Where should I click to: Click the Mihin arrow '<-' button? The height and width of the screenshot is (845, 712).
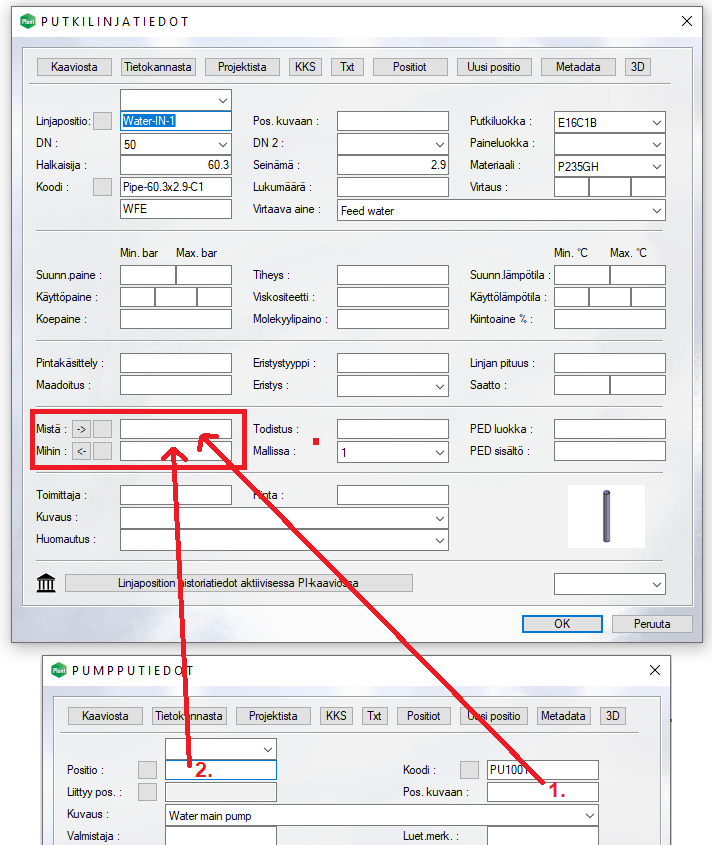tap(81, 451)
